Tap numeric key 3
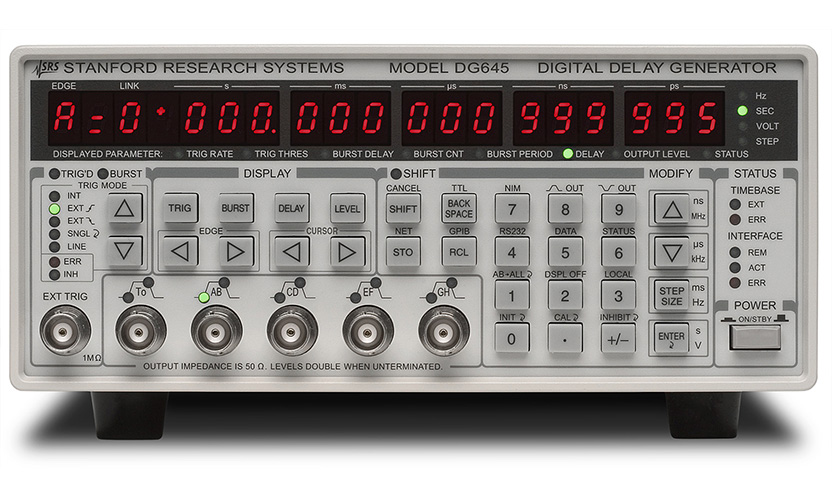Image resolution: width=832 pixels, height=500 pixels. click(x=618, y=295)
